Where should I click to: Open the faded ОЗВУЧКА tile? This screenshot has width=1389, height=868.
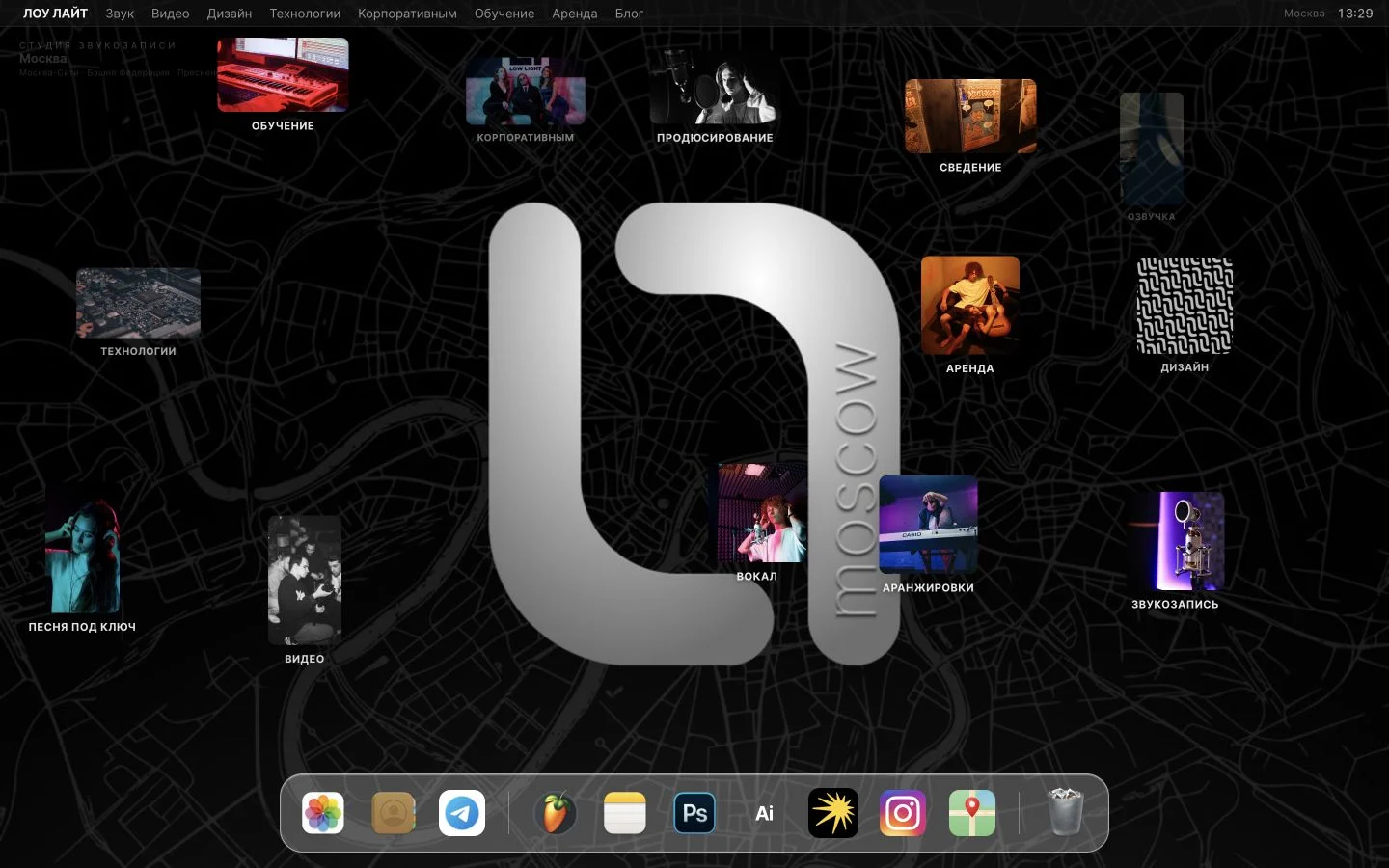(x=1152, y=149)
